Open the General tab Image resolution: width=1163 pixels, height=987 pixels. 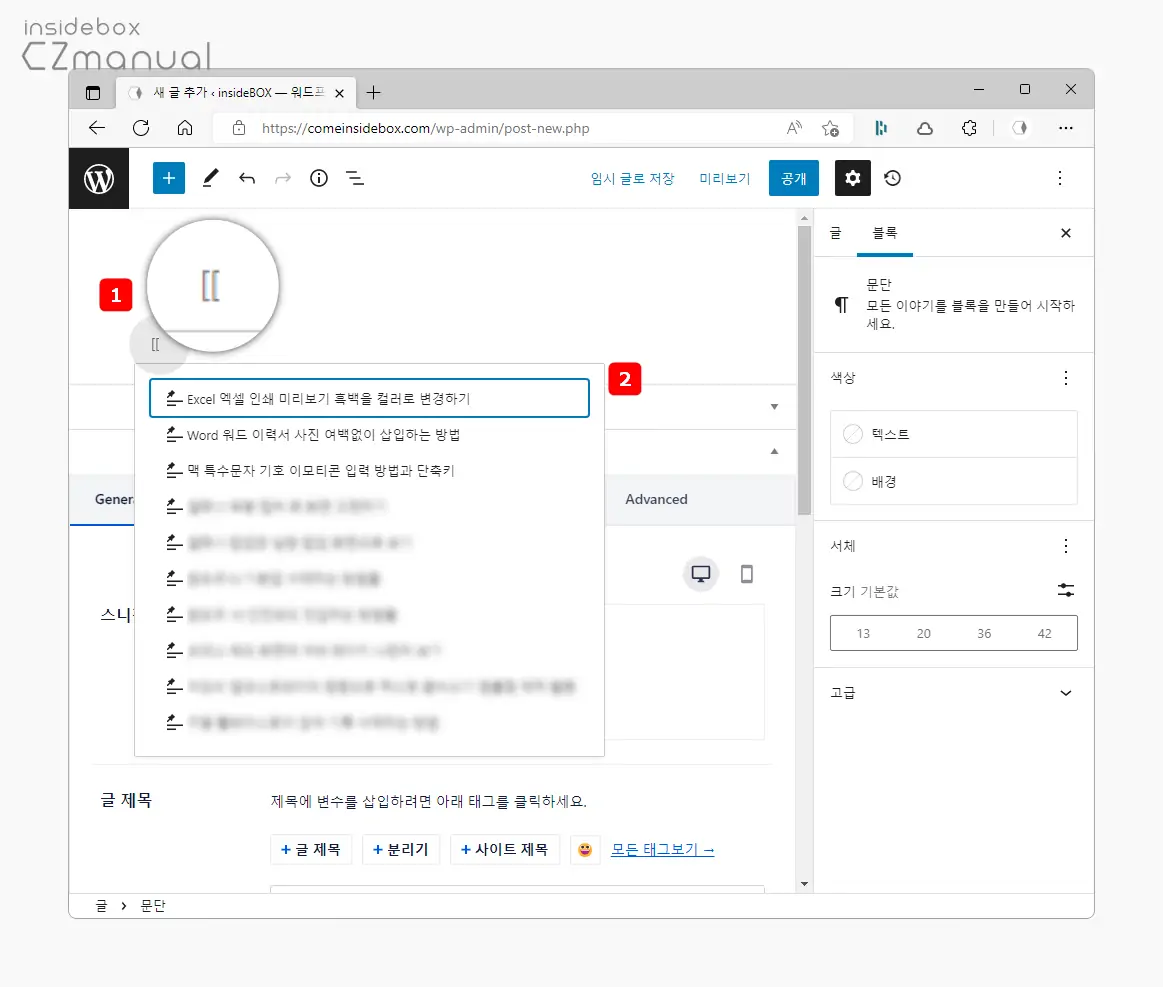(113, 499)
